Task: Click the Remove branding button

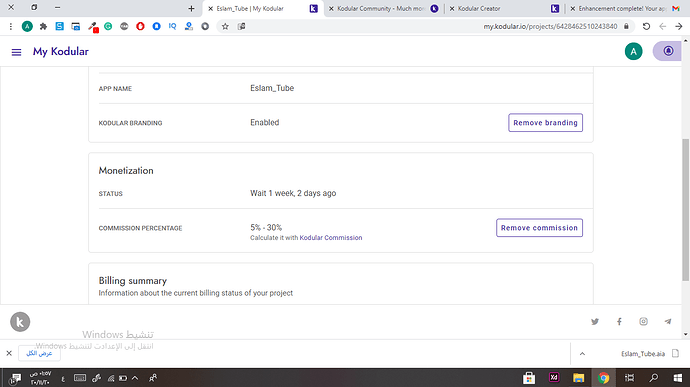Action: (545, 123)
